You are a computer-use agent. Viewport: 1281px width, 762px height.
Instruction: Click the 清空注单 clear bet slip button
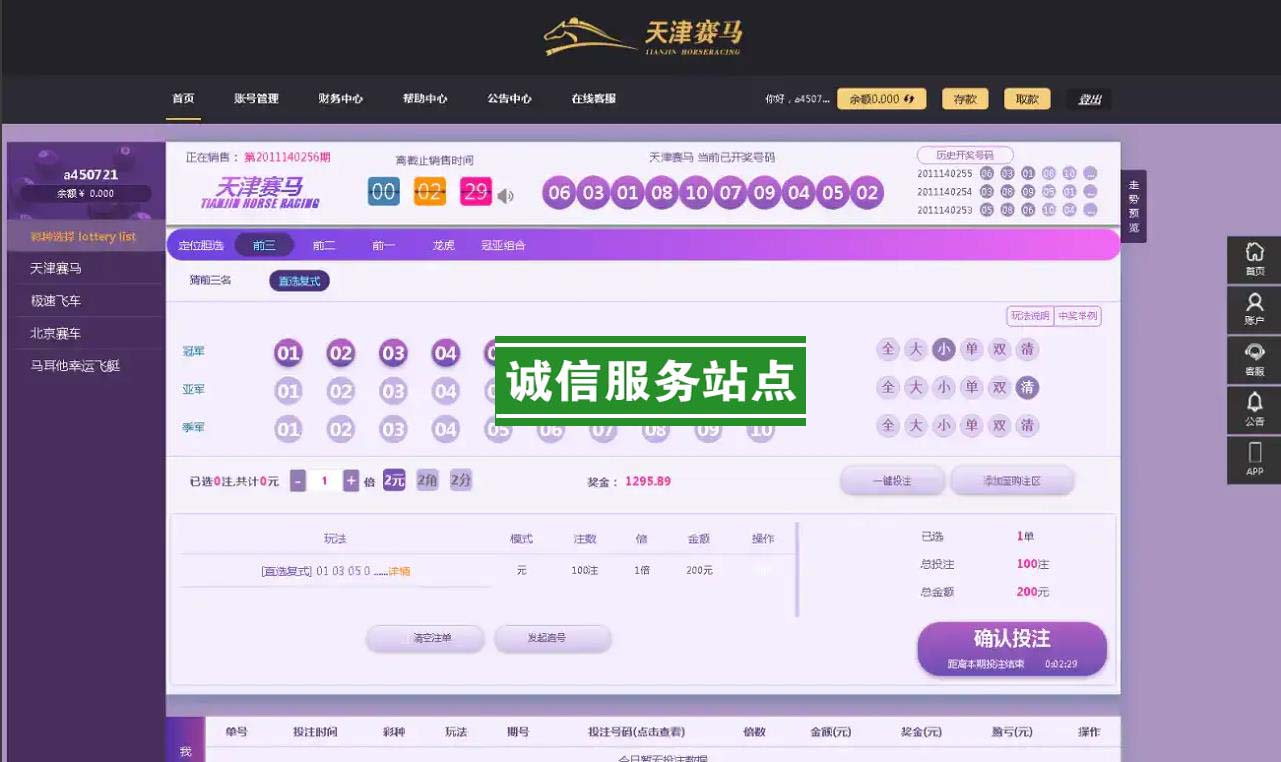425,638
